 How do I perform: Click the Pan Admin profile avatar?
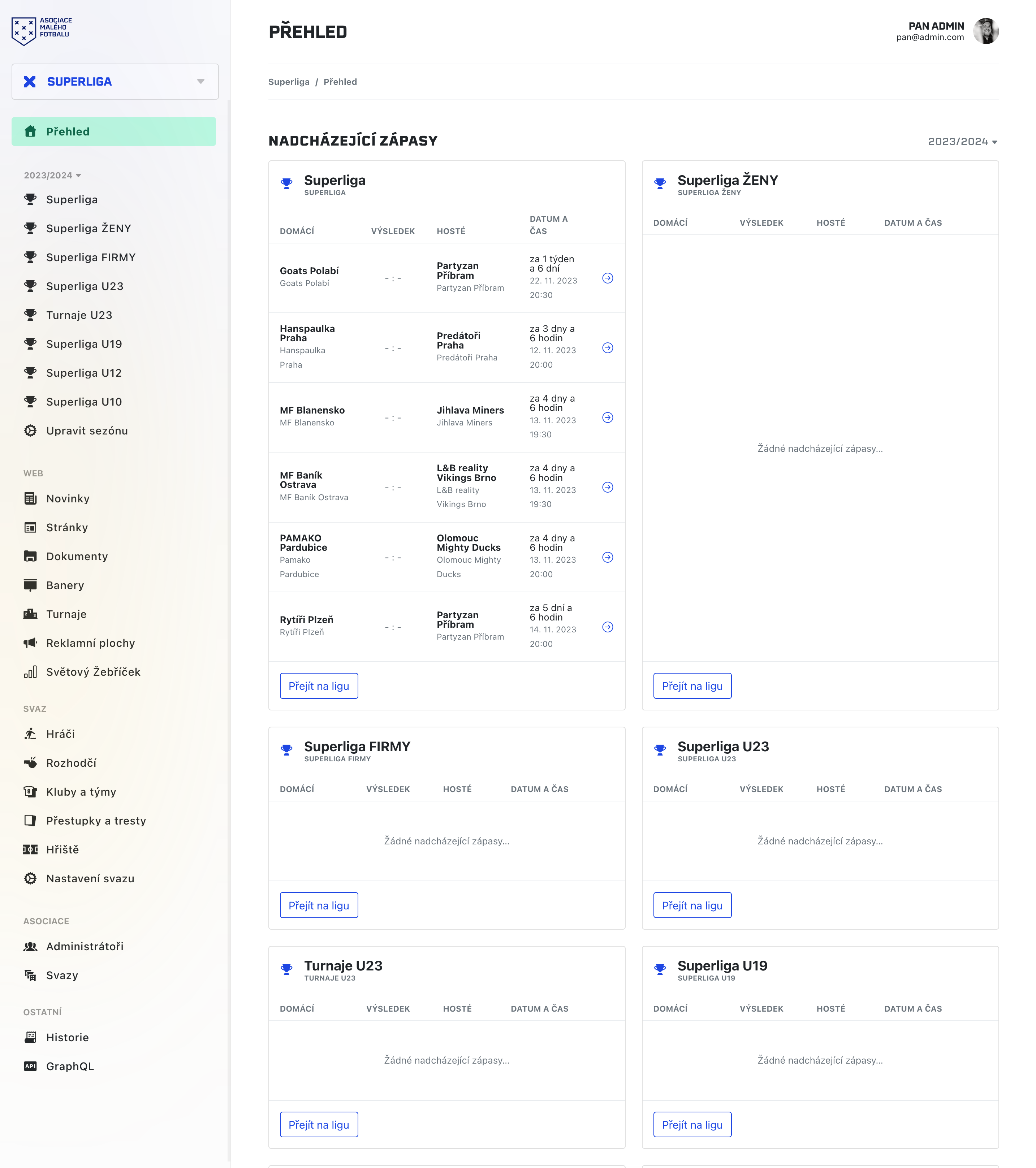click(x=986, y=31)
